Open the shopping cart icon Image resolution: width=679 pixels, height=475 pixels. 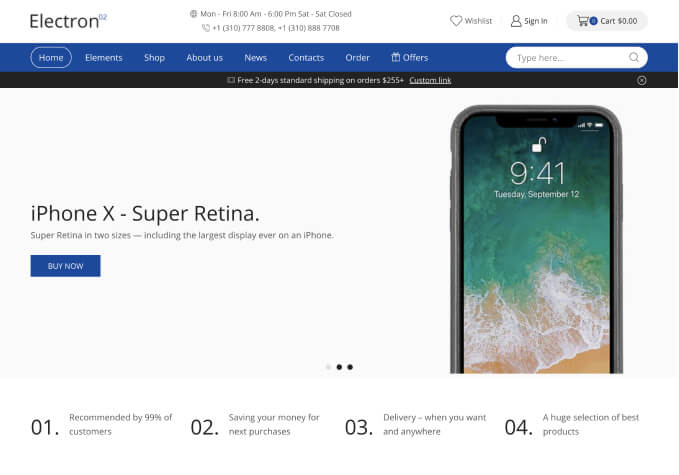click(x=583, y=21)
